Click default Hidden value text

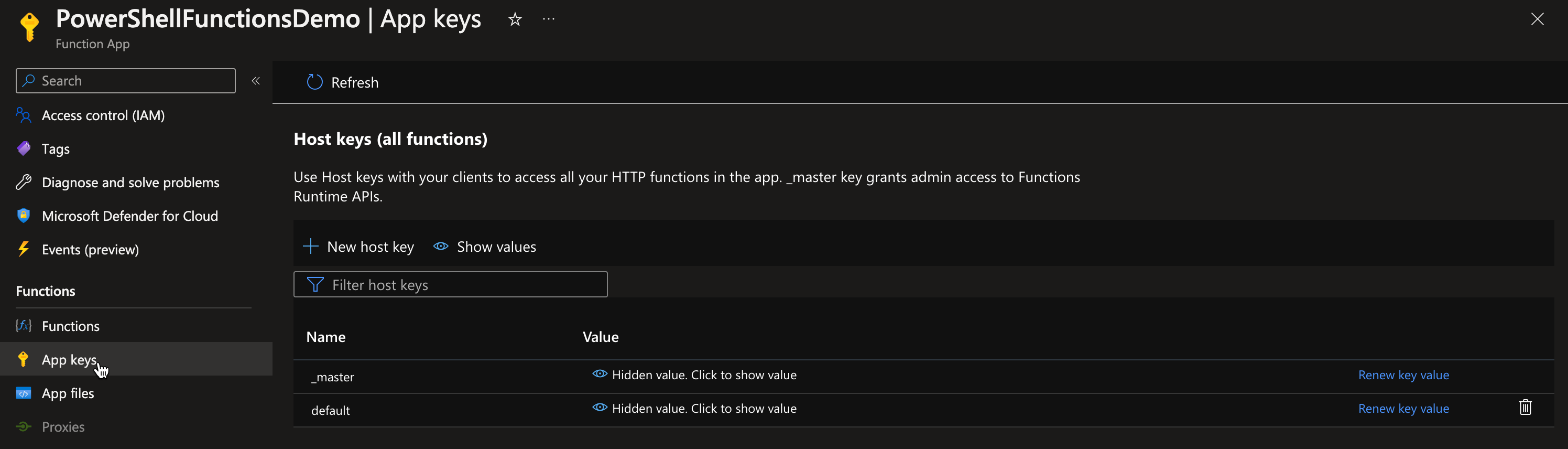[704, 409]
